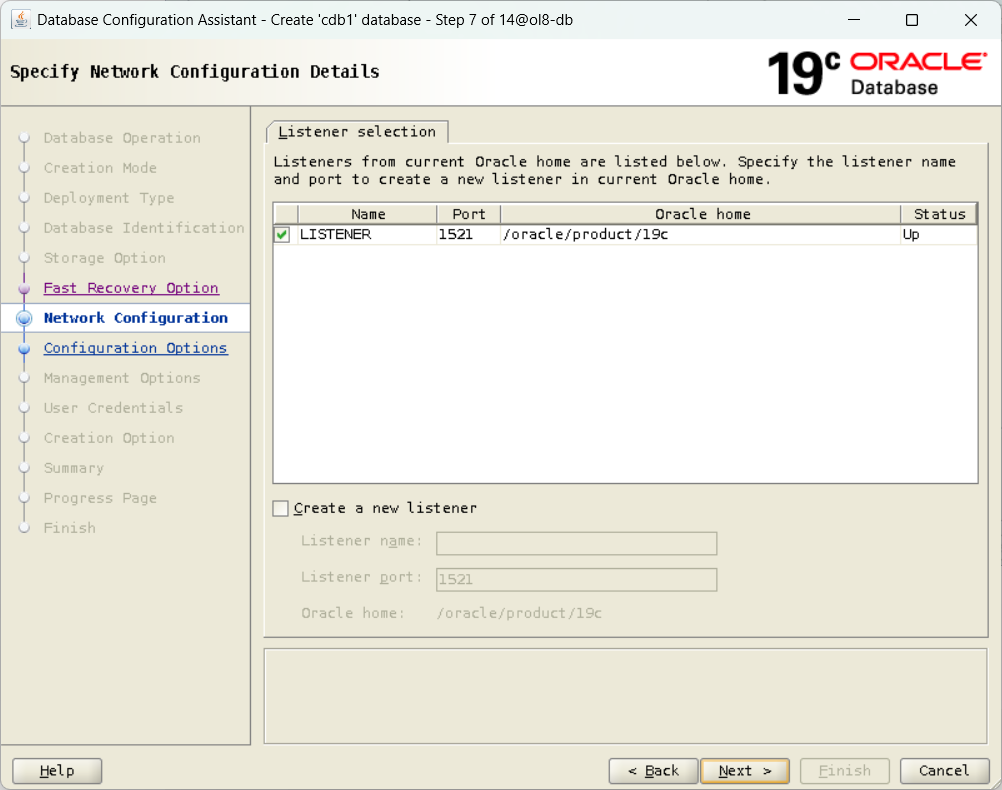Select the port 1521 table cell

pos(468,235)
